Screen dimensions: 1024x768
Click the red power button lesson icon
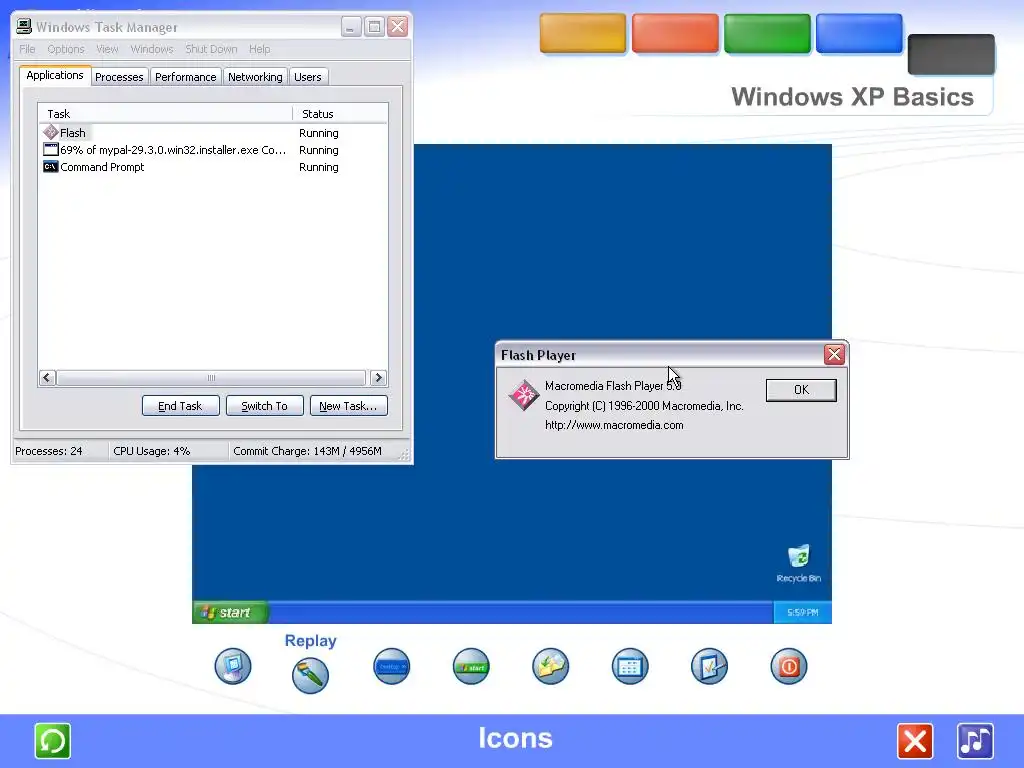[789, 666]
